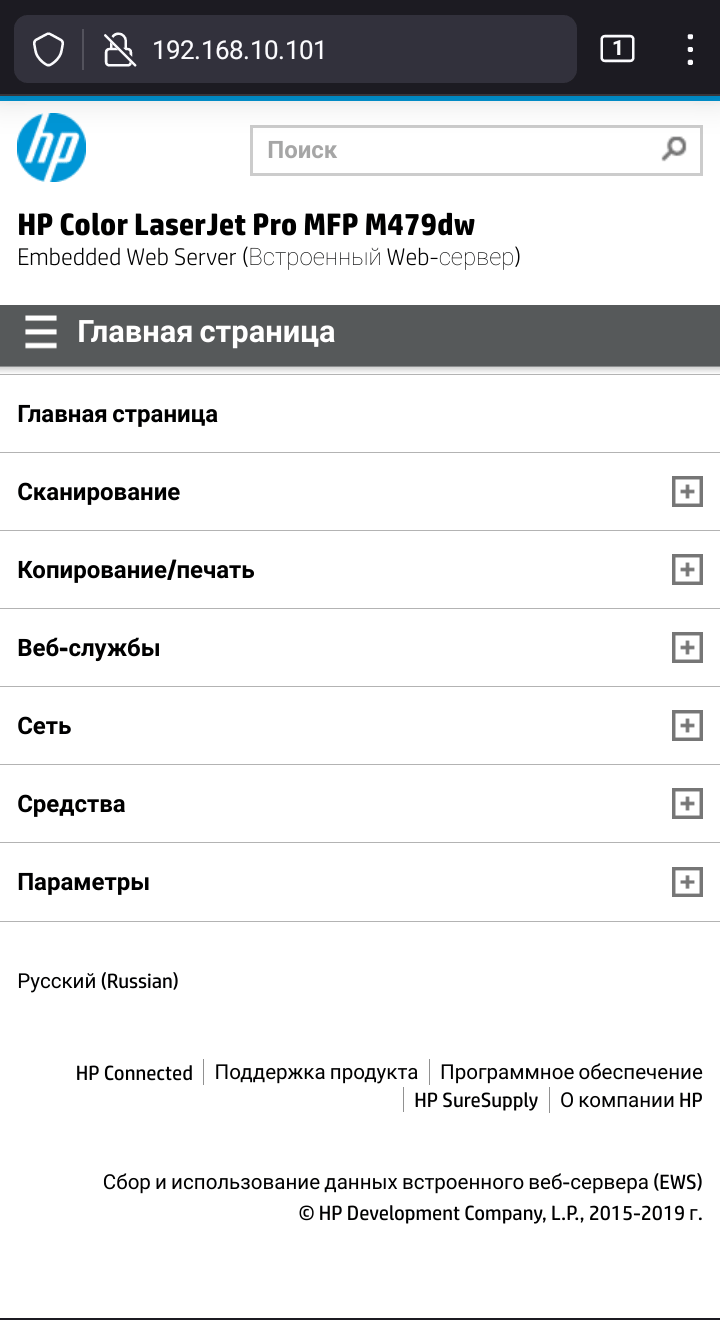This screenshot has height=1320, width=720.
Task: Click the search magnifier icon
Action: point(675,149)
